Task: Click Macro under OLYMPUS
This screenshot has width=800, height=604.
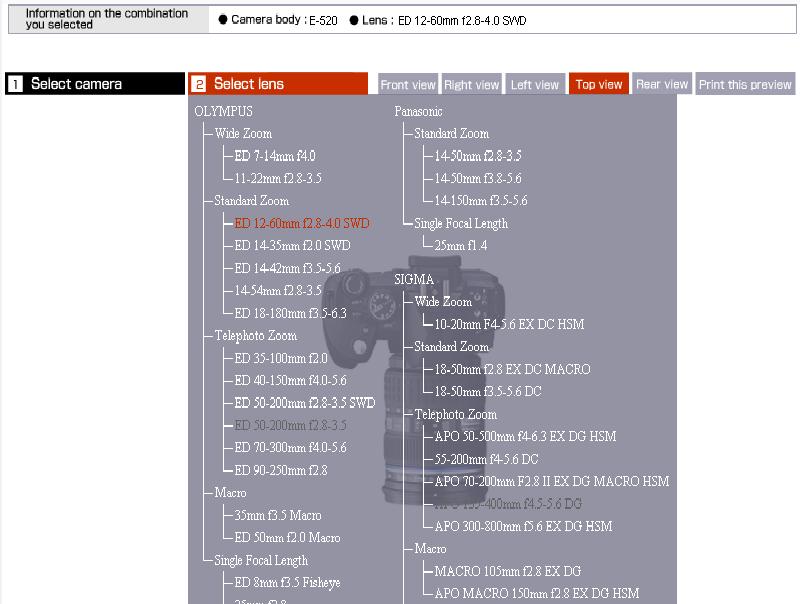Action: pos(230,492)
